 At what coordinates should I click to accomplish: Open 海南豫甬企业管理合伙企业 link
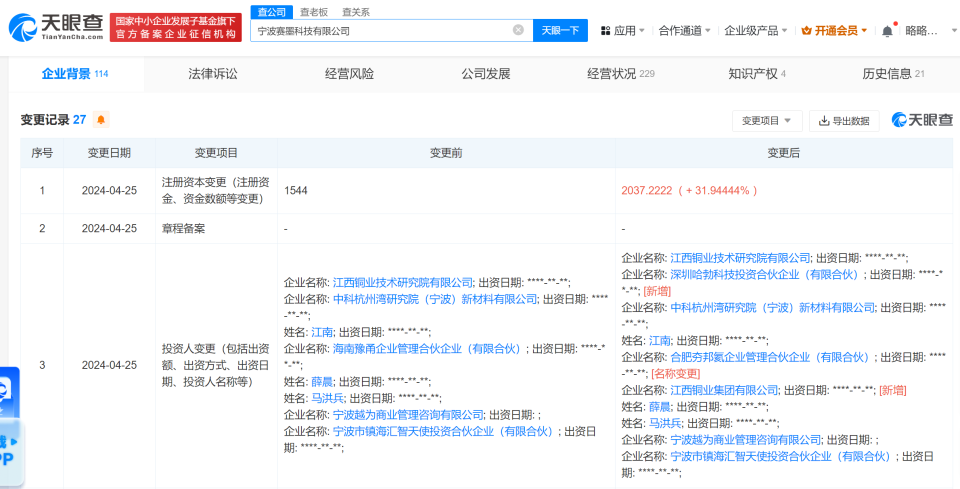pyautogui.click(x=427, y=348)
